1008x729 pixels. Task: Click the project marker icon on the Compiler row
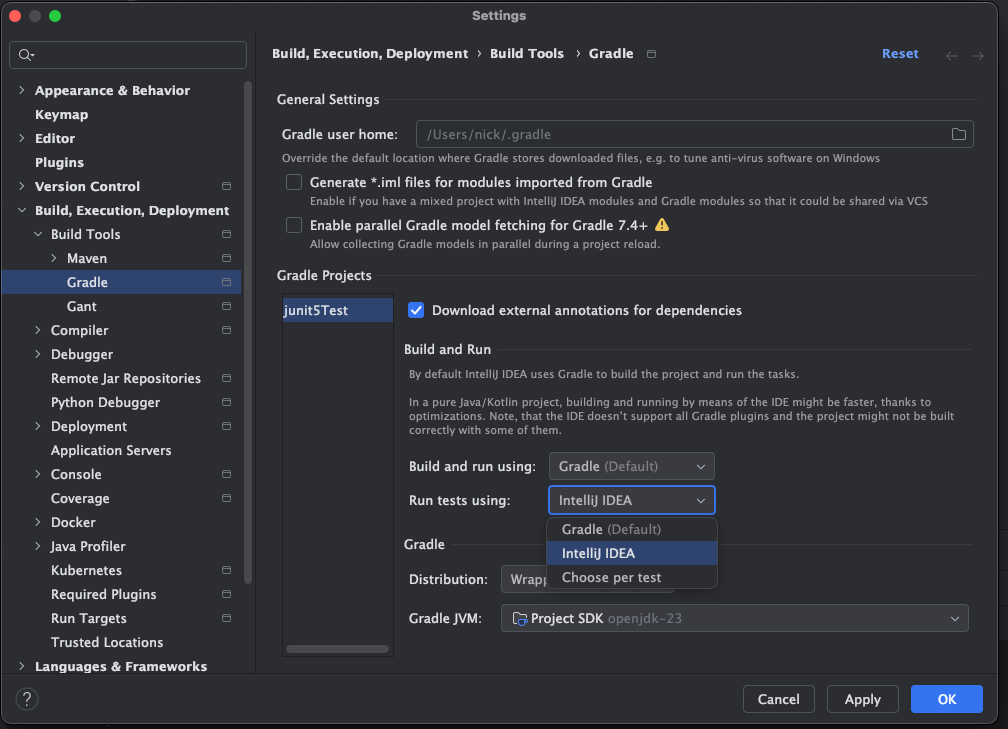[x=226, y=330]
